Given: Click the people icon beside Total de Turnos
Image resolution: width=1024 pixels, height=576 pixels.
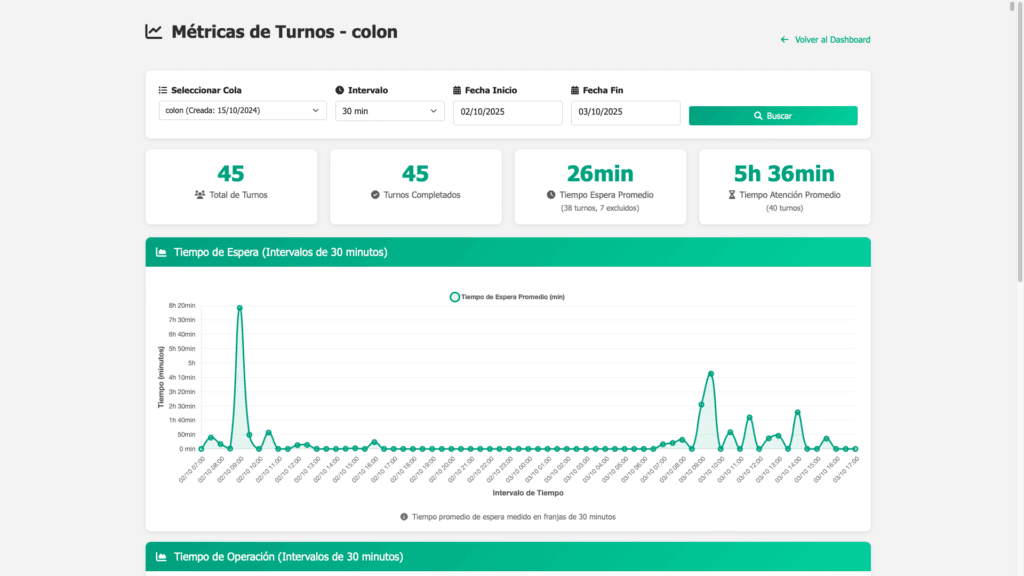Looking at the screenshot, I should (x=200, y=195).
